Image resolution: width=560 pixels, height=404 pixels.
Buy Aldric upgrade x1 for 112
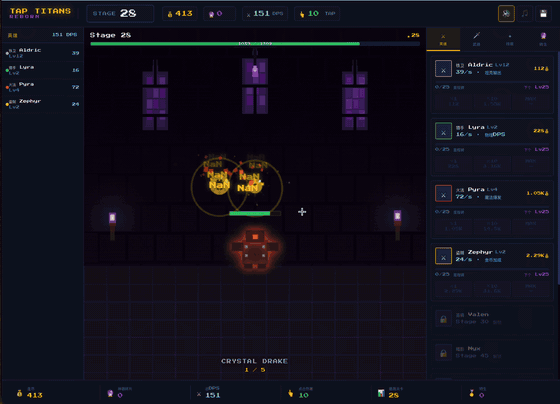453,101
